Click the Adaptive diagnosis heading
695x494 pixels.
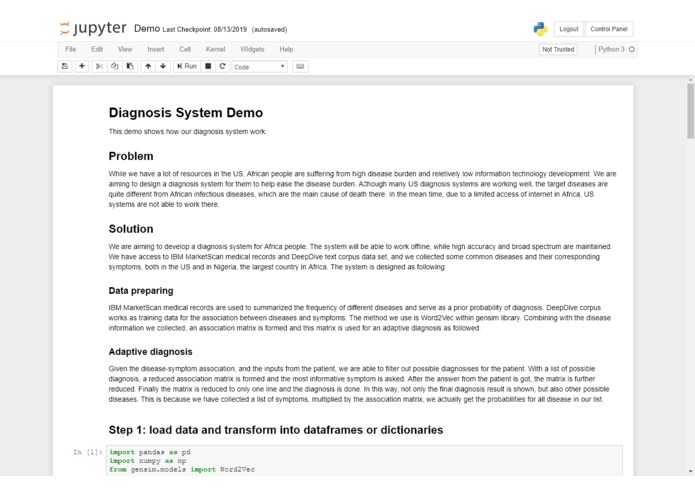click(150, 352)
